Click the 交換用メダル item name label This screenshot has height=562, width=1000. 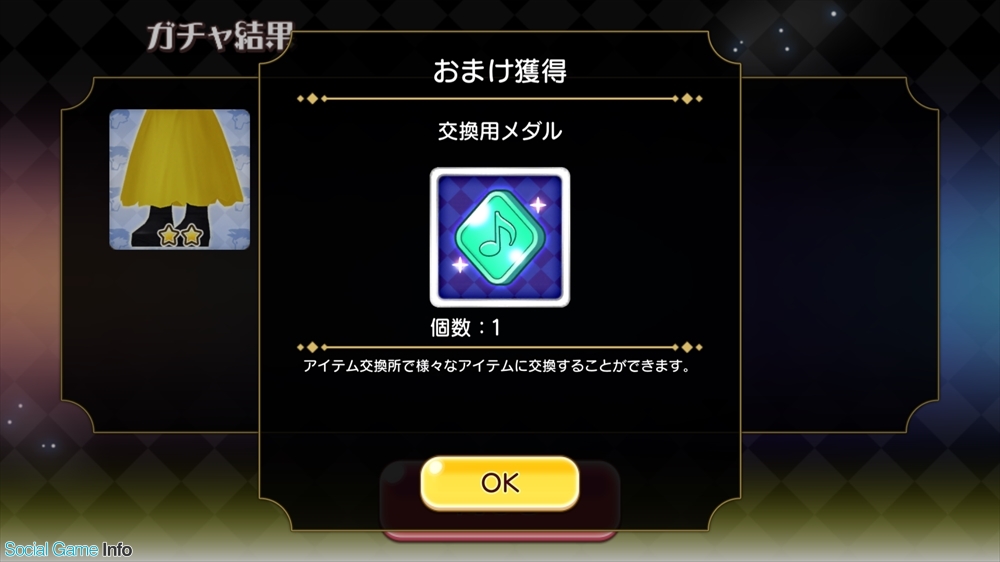[499, 131]
